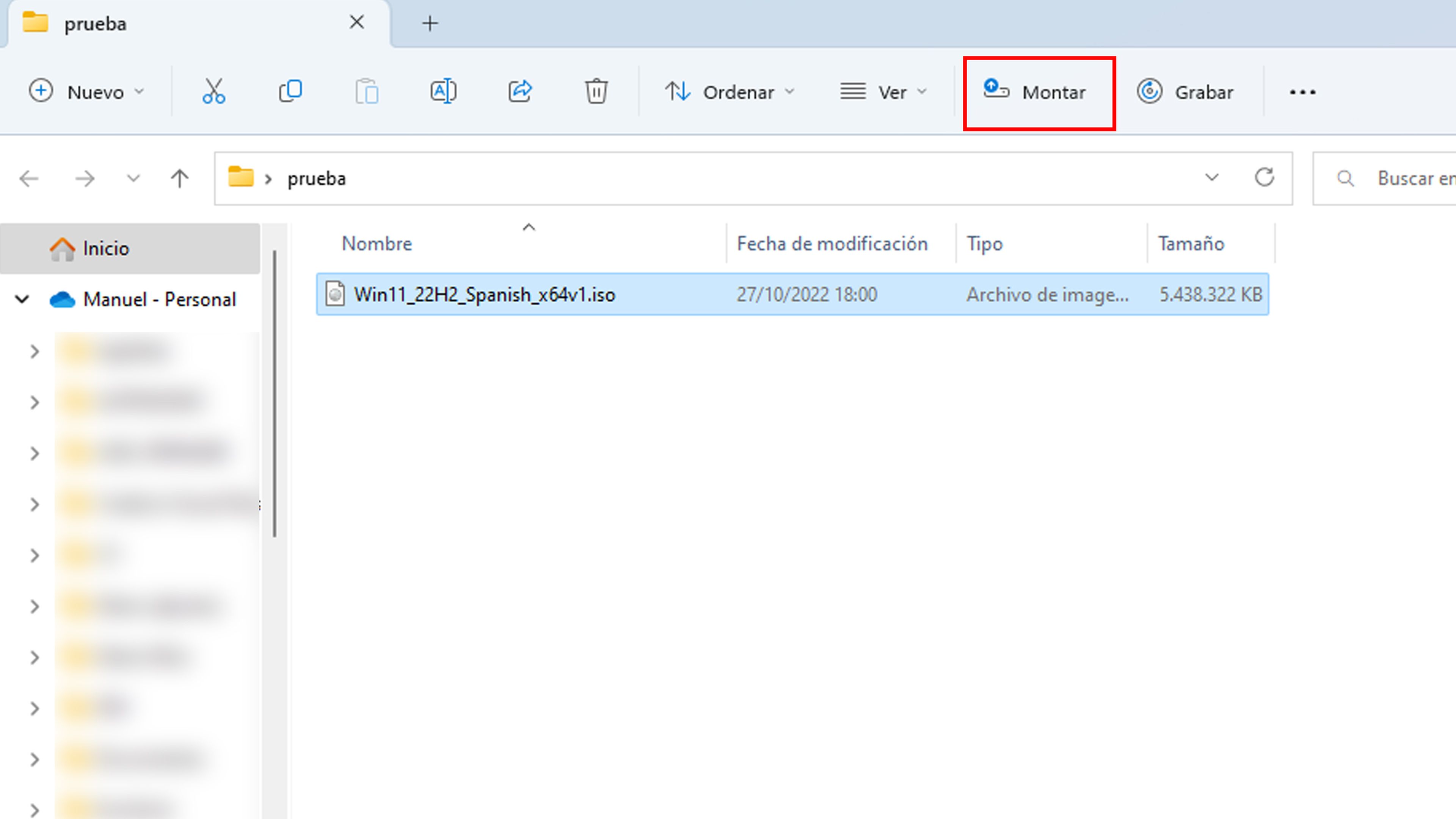Viewport: 1456px width, 819px height.
Task: Close the prueba tab
Action: (357, 23)
